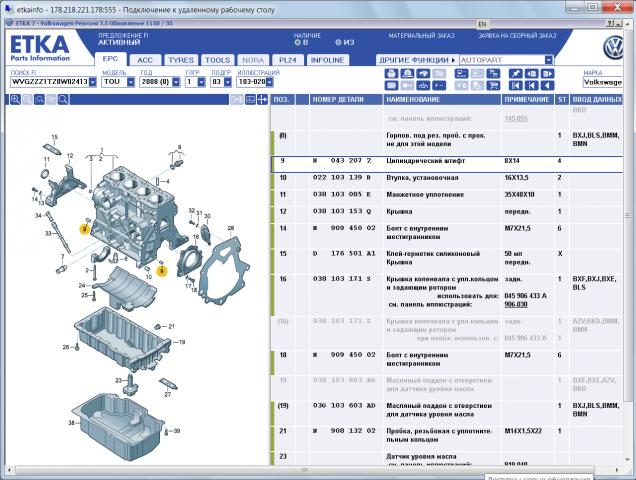Select part number 036 103 603 AD
This screenshot has height=480, width=636.
pos(344,405)
